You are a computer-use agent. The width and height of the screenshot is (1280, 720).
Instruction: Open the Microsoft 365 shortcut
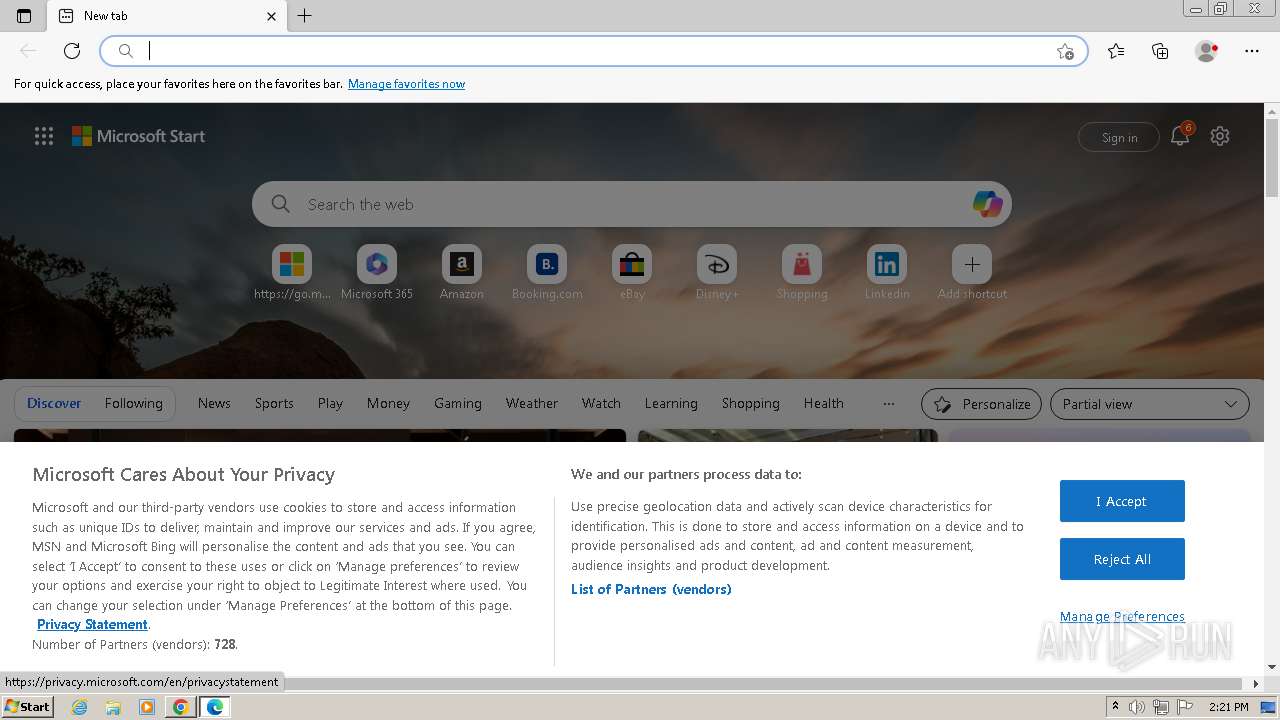pyautogui.click(x=377, y=272)
